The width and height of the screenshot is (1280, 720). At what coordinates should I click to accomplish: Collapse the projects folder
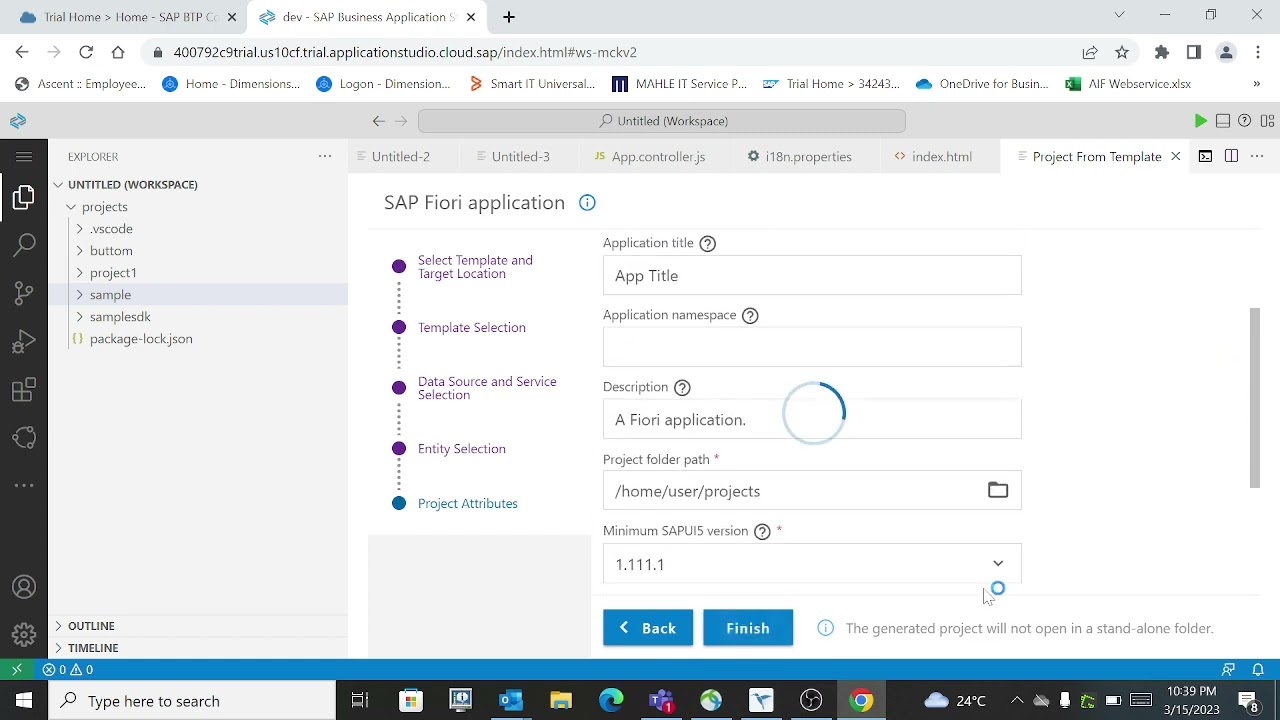(x=105, y=207)
